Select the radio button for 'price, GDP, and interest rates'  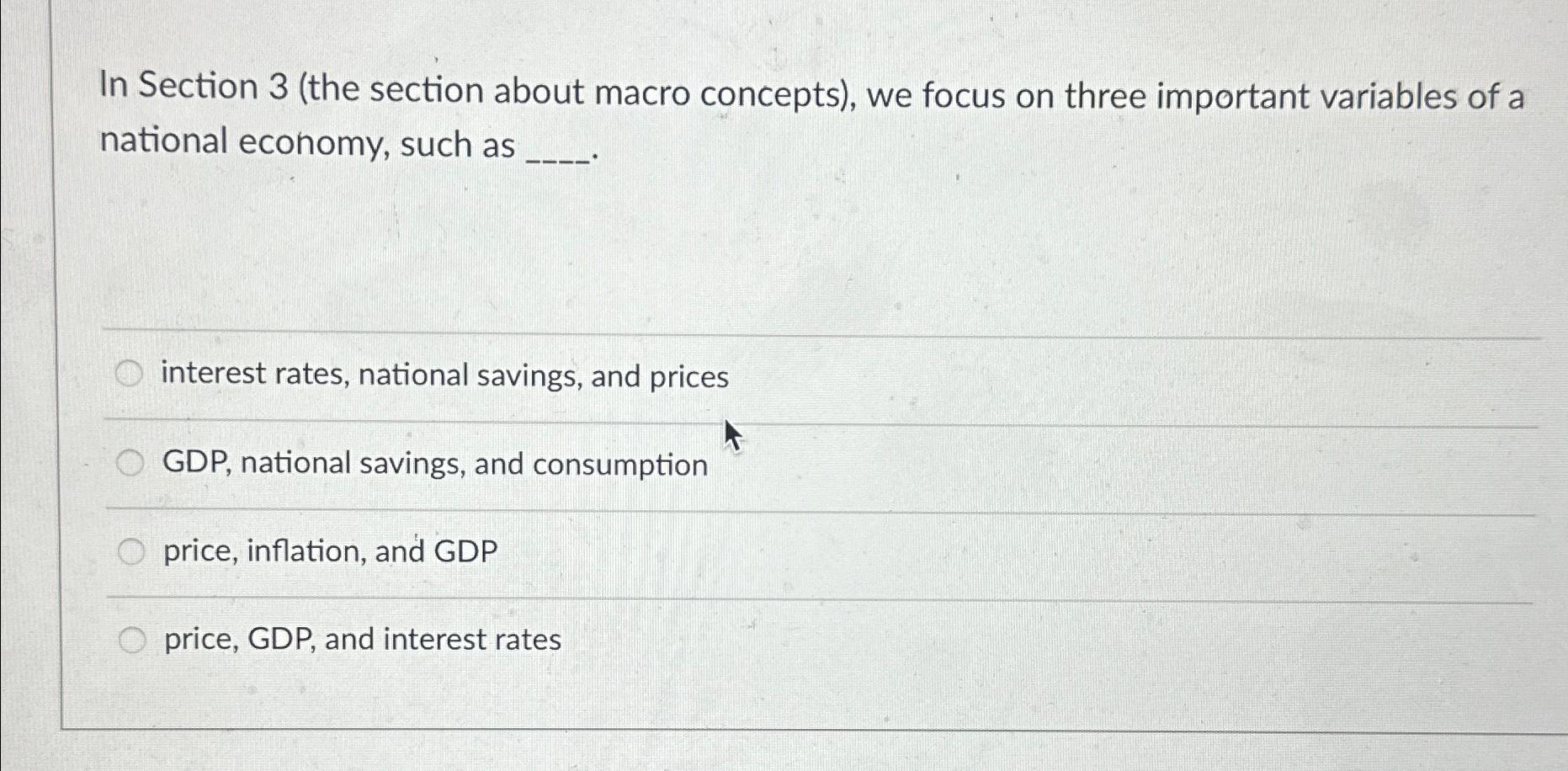(x=130, y=640)
